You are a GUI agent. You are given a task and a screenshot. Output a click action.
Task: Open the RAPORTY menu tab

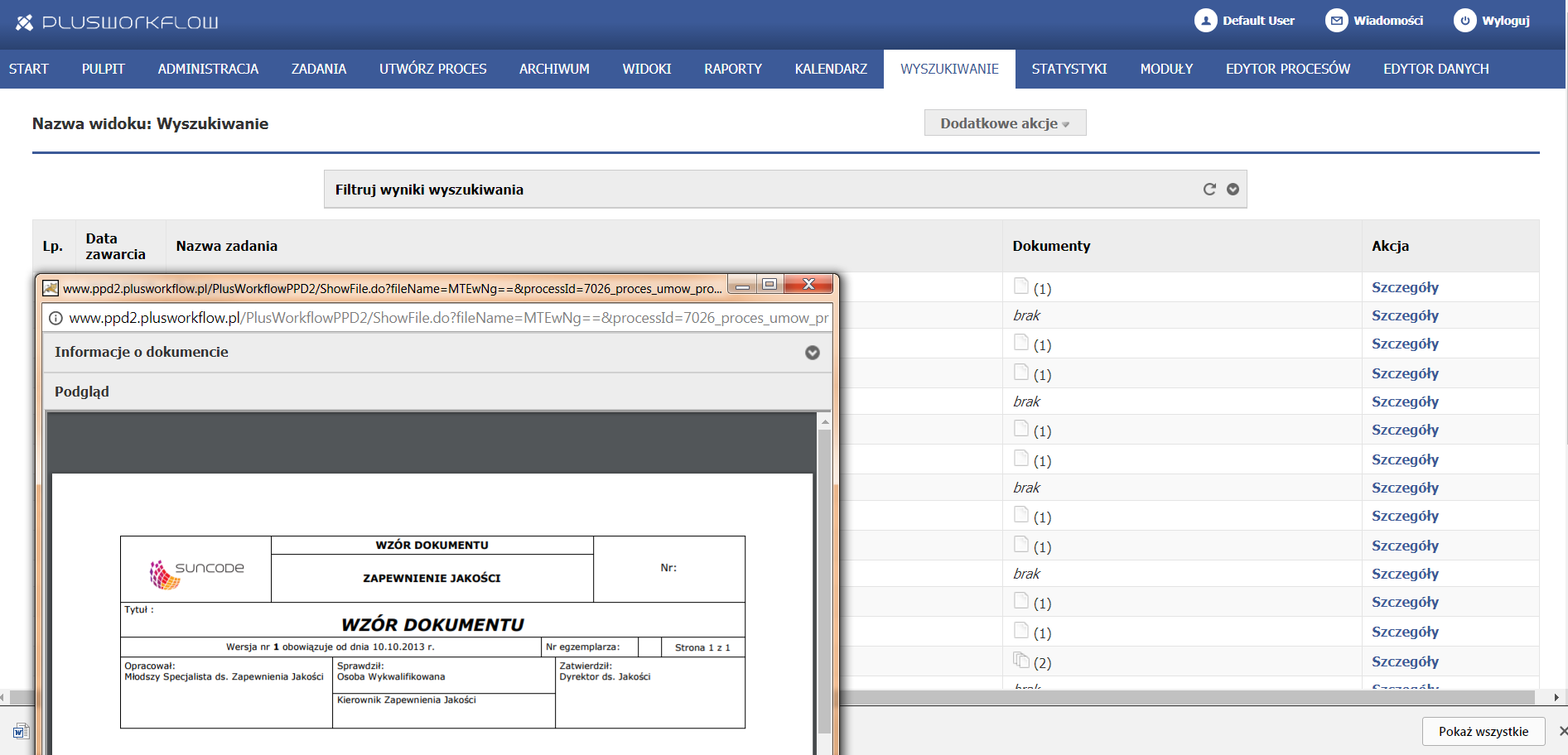732,69
